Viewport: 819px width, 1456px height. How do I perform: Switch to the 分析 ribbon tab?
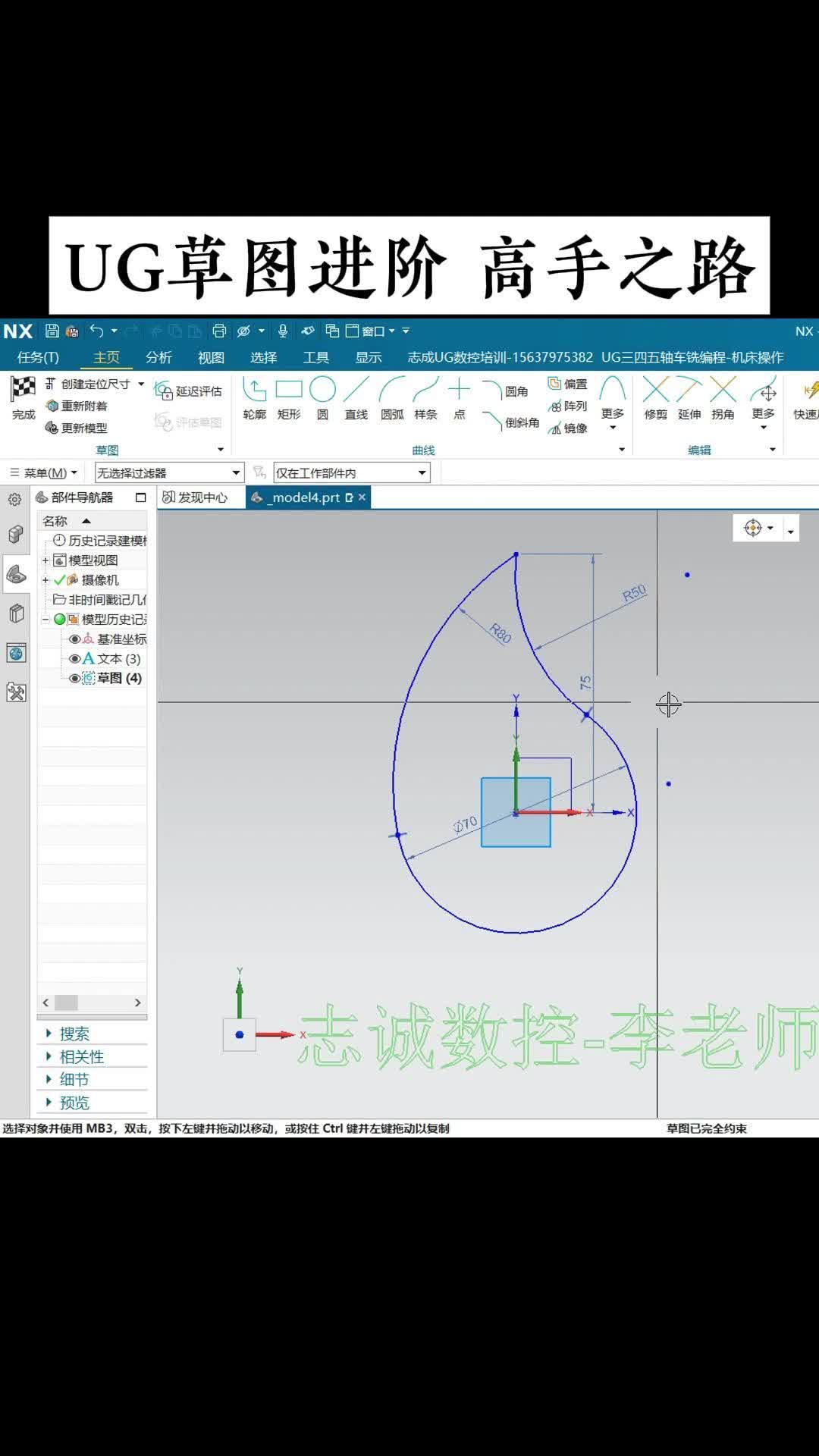[x=158, y=357]
